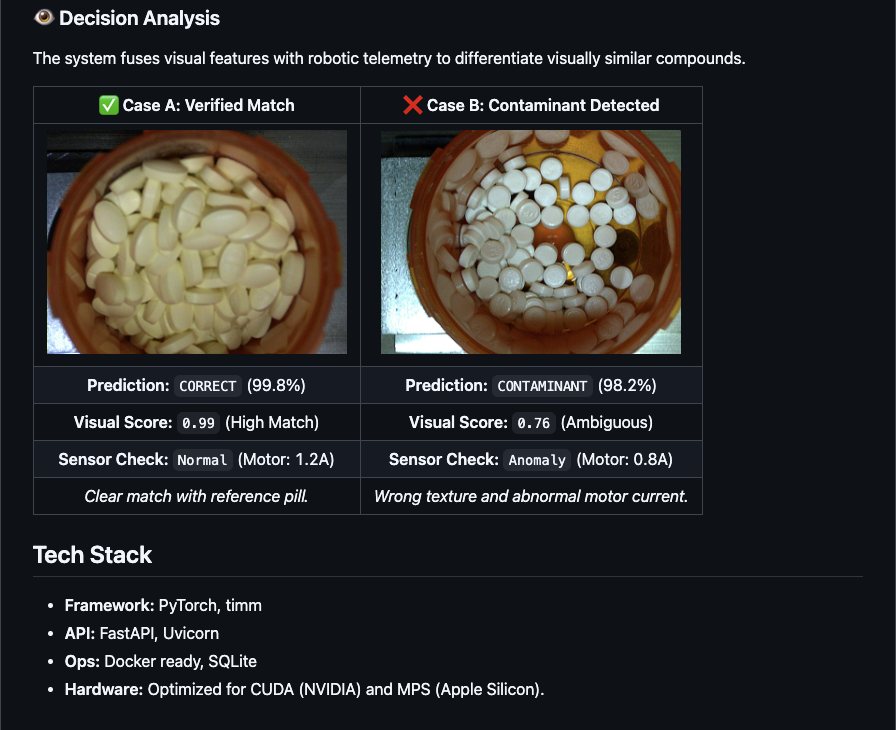This screenshot has width=896, height=730.
Task: Select the CONTAMINANT prediction code label
Action: pos(542,386)
